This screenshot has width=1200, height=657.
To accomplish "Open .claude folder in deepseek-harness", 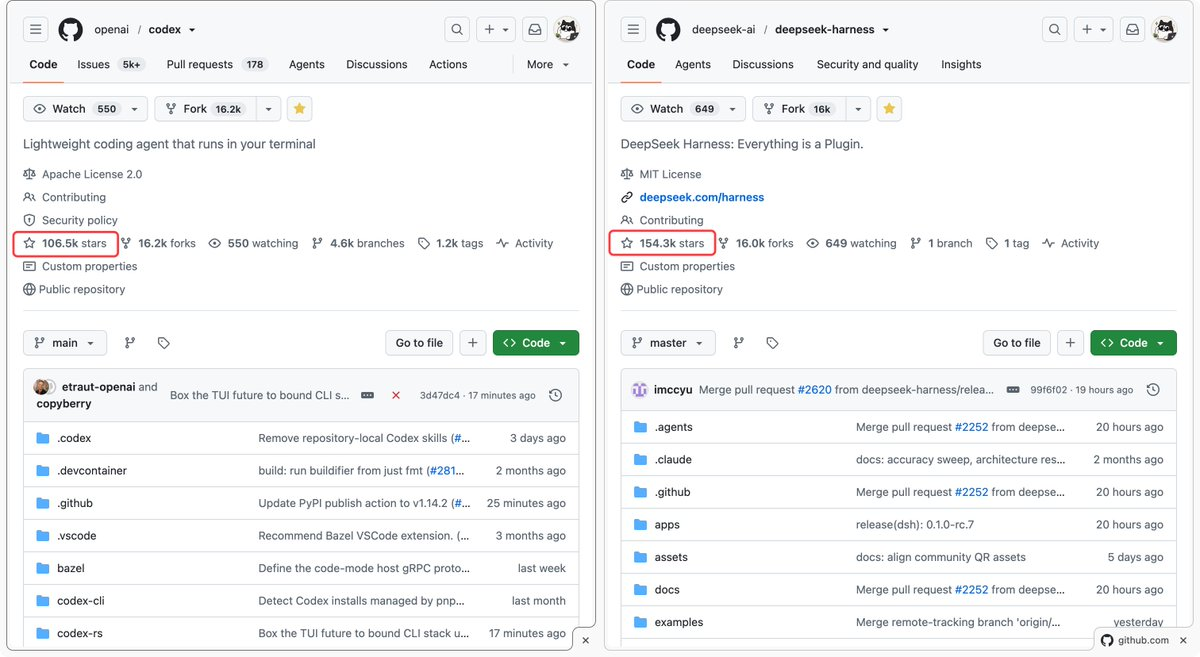I will click(673, 459).
